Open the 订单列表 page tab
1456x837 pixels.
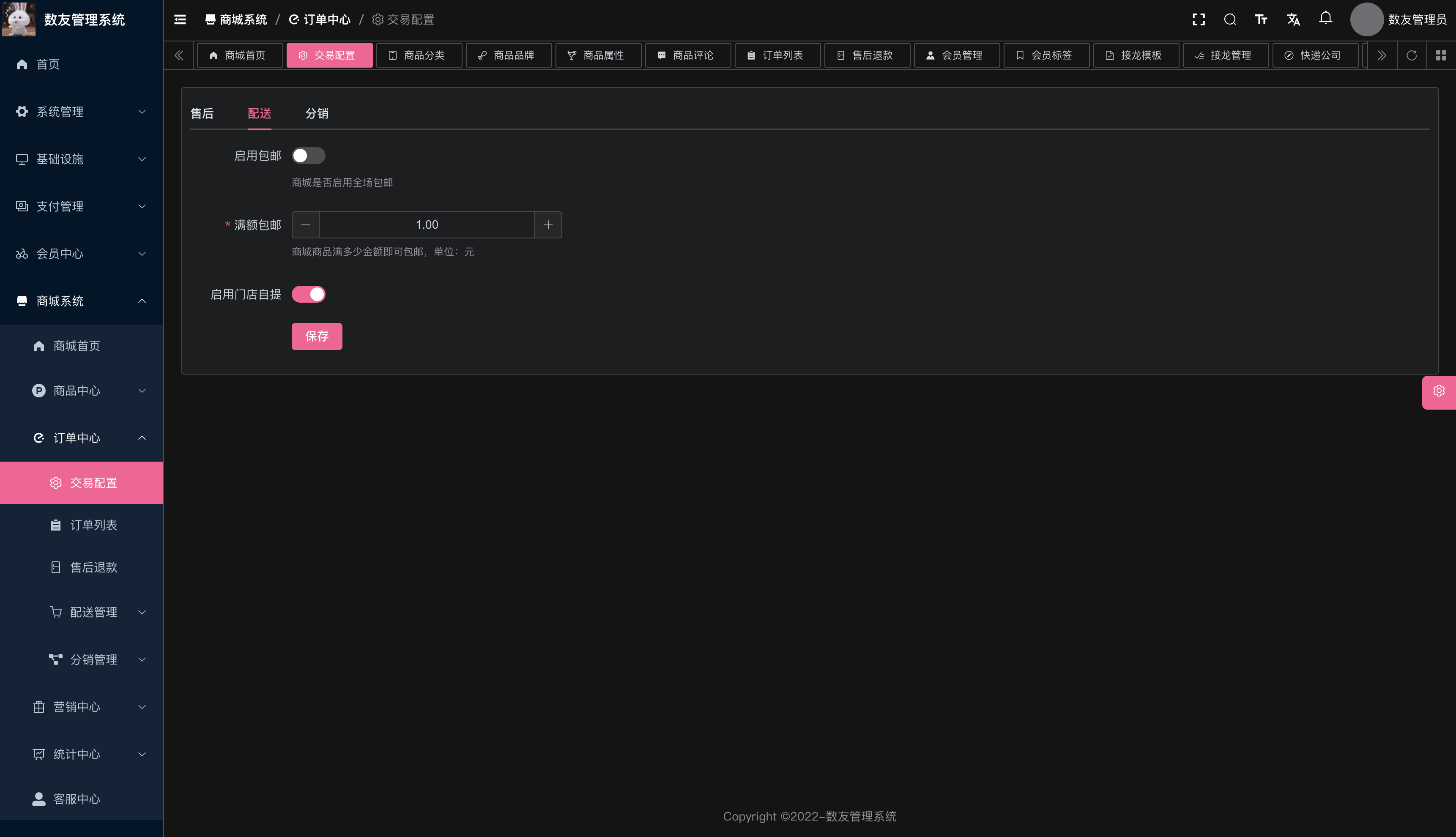778,55
